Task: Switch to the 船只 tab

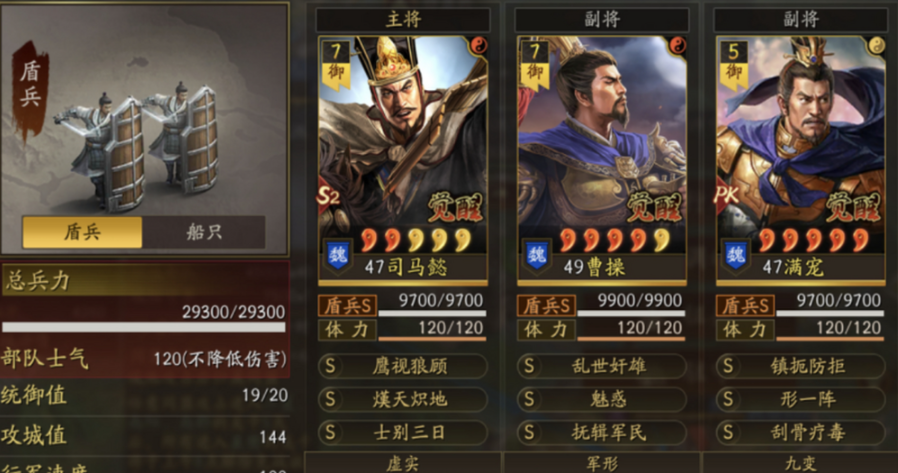Action: coord(203,232)
